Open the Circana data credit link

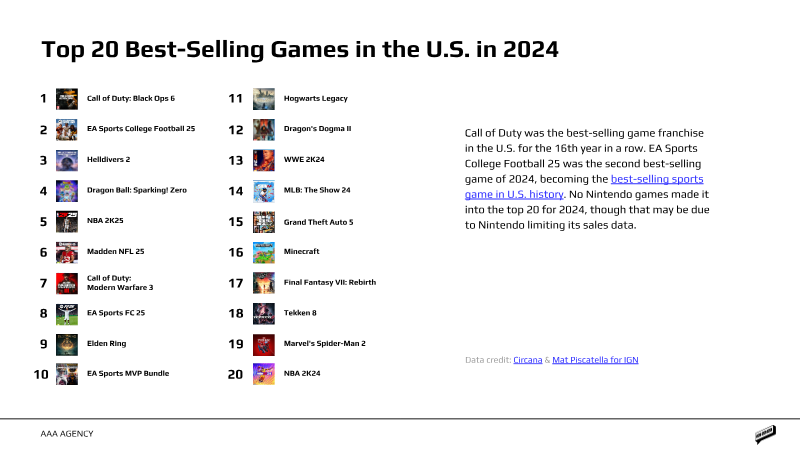(526, 359)
